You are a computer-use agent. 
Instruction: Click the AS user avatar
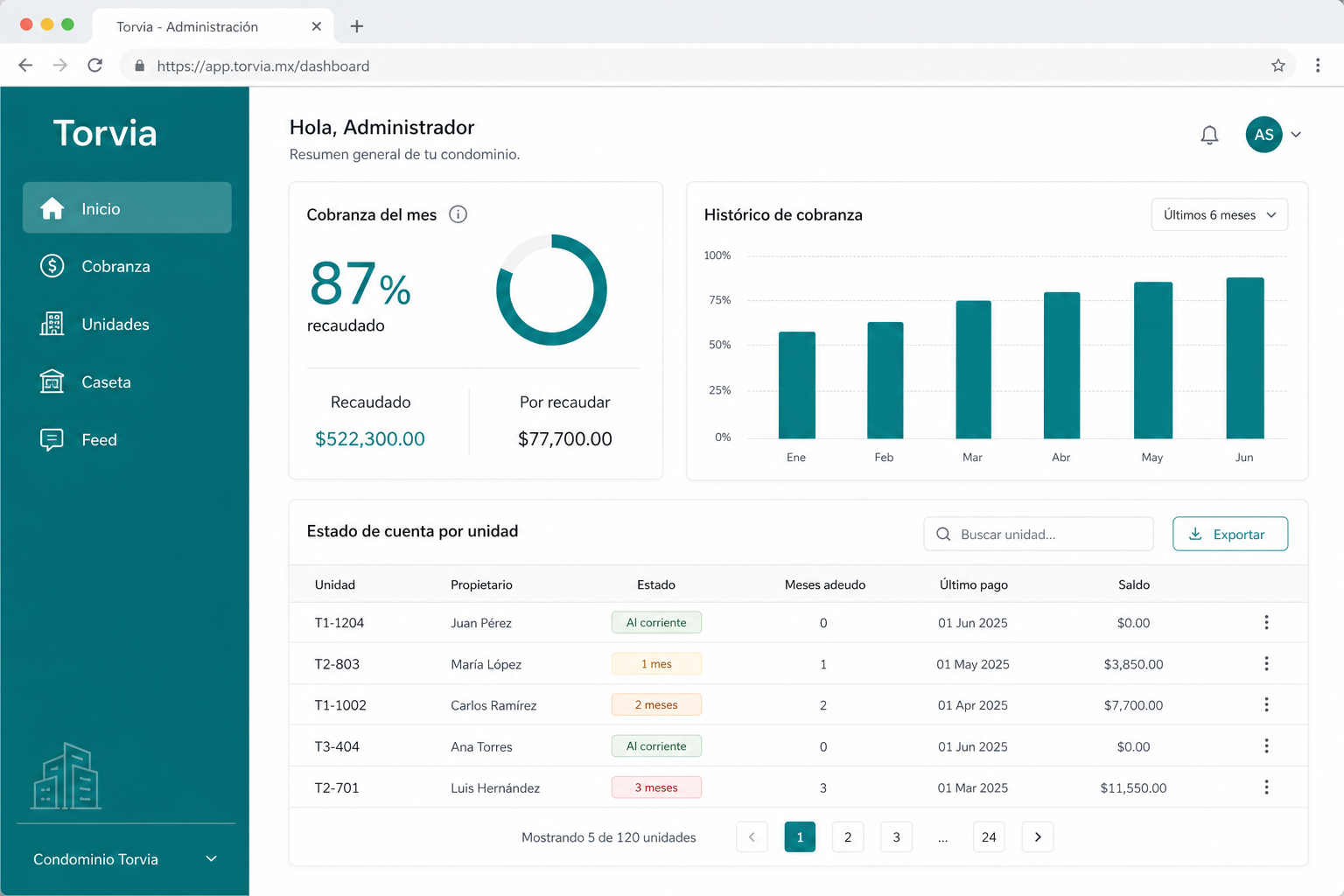1263,135
